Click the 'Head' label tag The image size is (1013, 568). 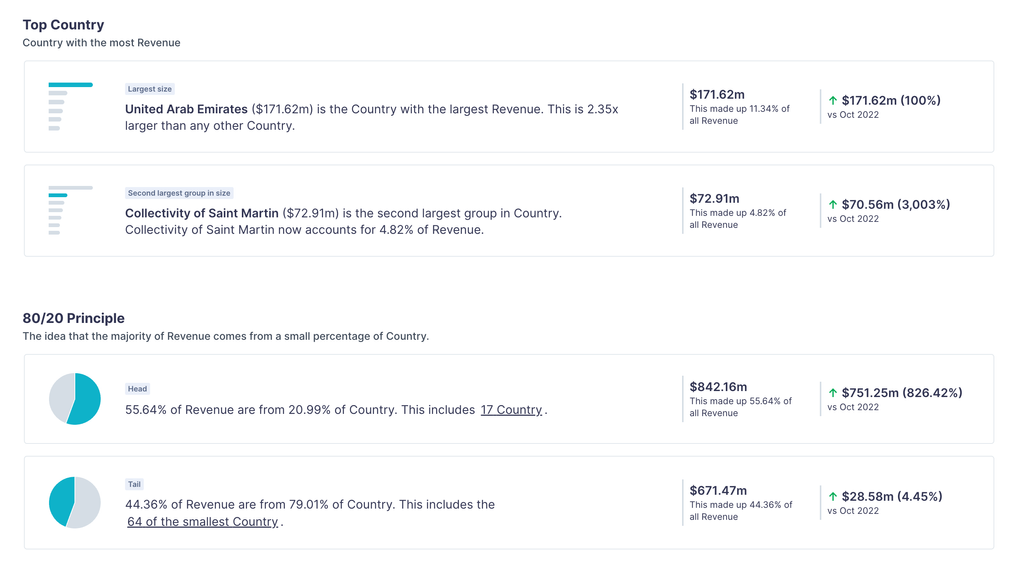pyautogui.click(x=137, y=389)
